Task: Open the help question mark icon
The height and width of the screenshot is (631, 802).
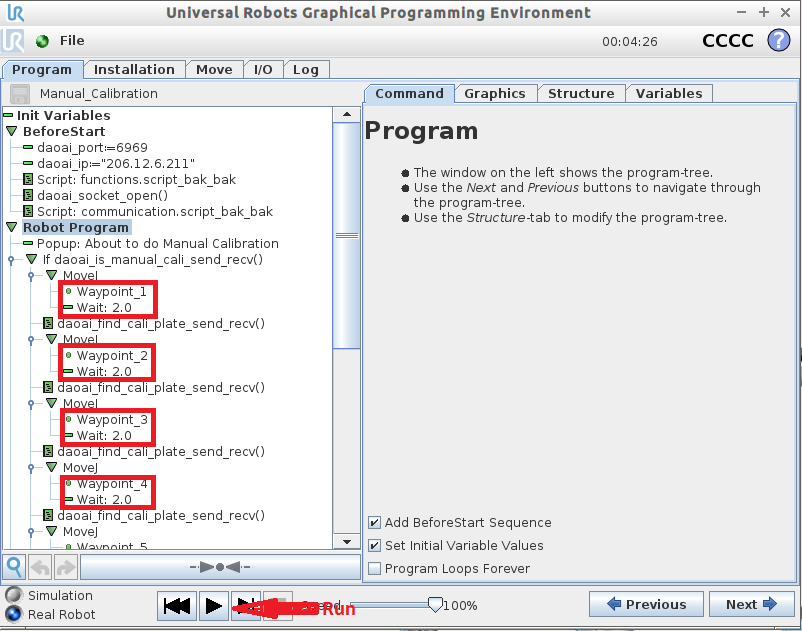Action: [x=778, y=40]
